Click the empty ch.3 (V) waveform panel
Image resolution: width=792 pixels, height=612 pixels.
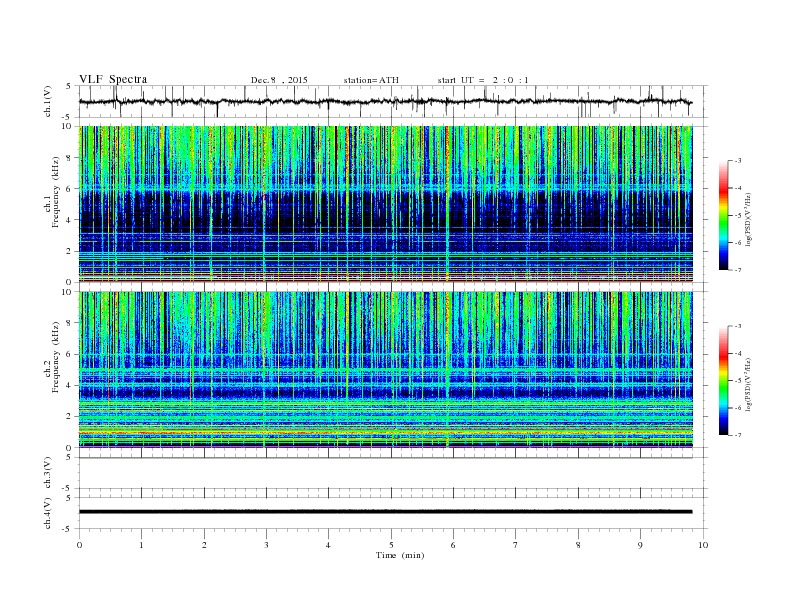[x=392, y=473]
